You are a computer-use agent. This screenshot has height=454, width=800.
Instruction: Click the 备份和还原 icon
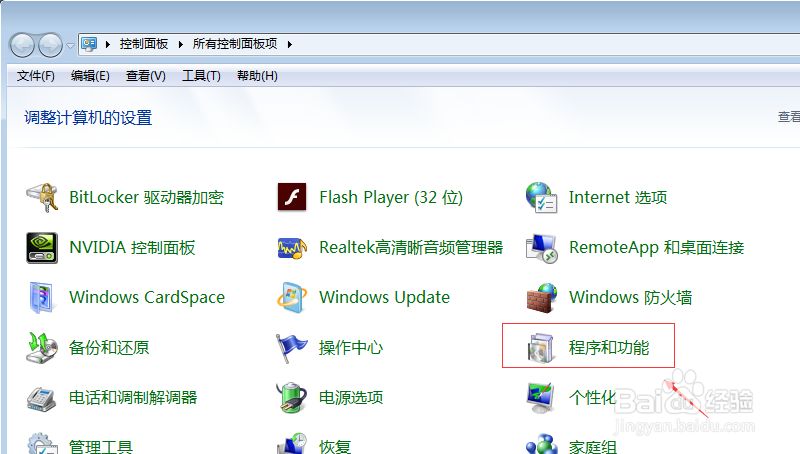pyautogui.click(x=42, y=347)
